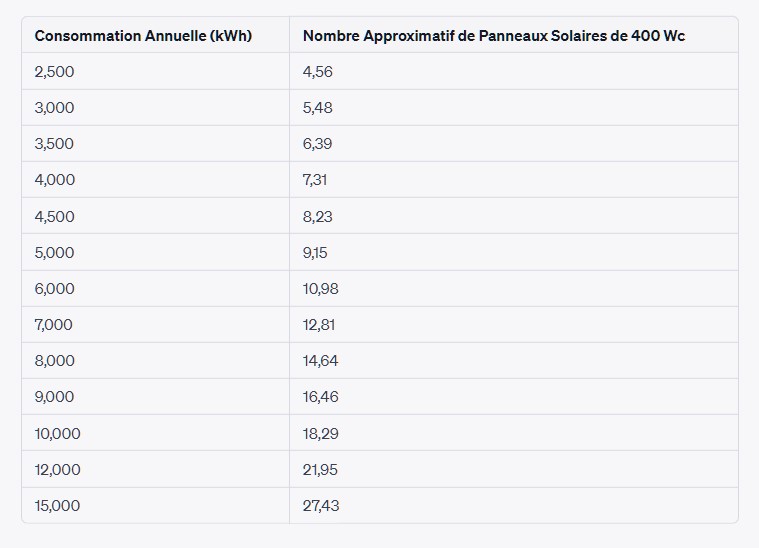Click the 7,000 consumption value
The width and height of the screenshot is (759, 548).
54,324
